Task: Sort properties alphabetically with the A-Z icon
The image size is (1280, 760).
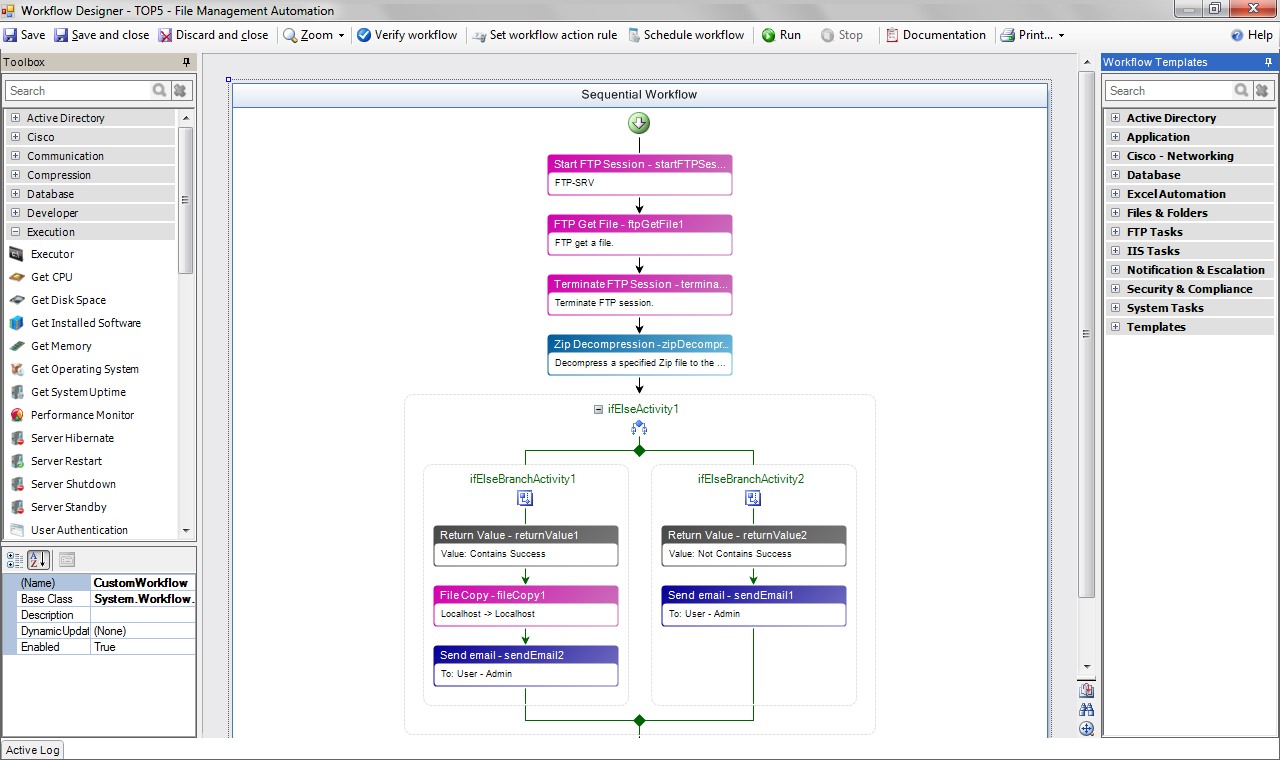Action: pos(38,559)
